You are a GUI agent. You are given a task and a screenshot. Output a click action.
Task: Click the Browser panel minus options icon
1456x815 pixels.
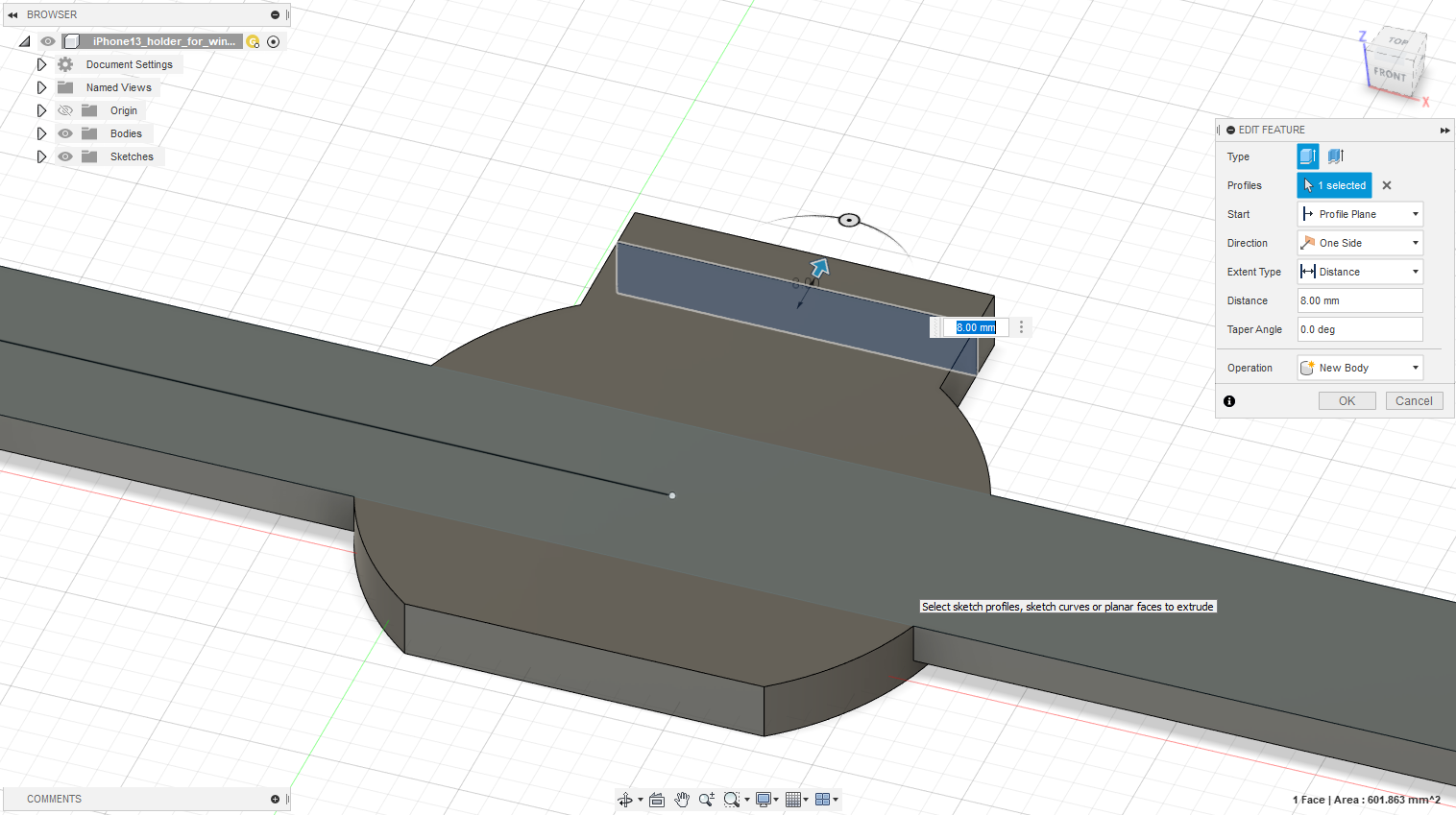point(275,14)
